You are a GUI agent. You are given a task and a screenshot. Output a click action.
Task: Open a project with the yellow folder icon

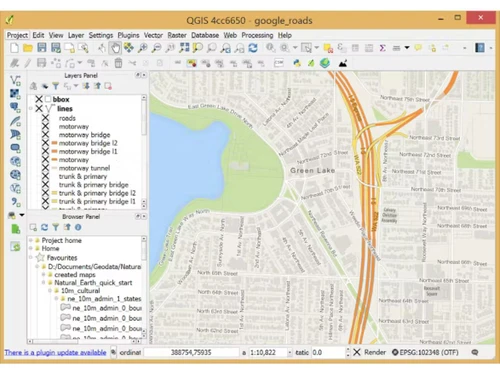click(28, 48)
